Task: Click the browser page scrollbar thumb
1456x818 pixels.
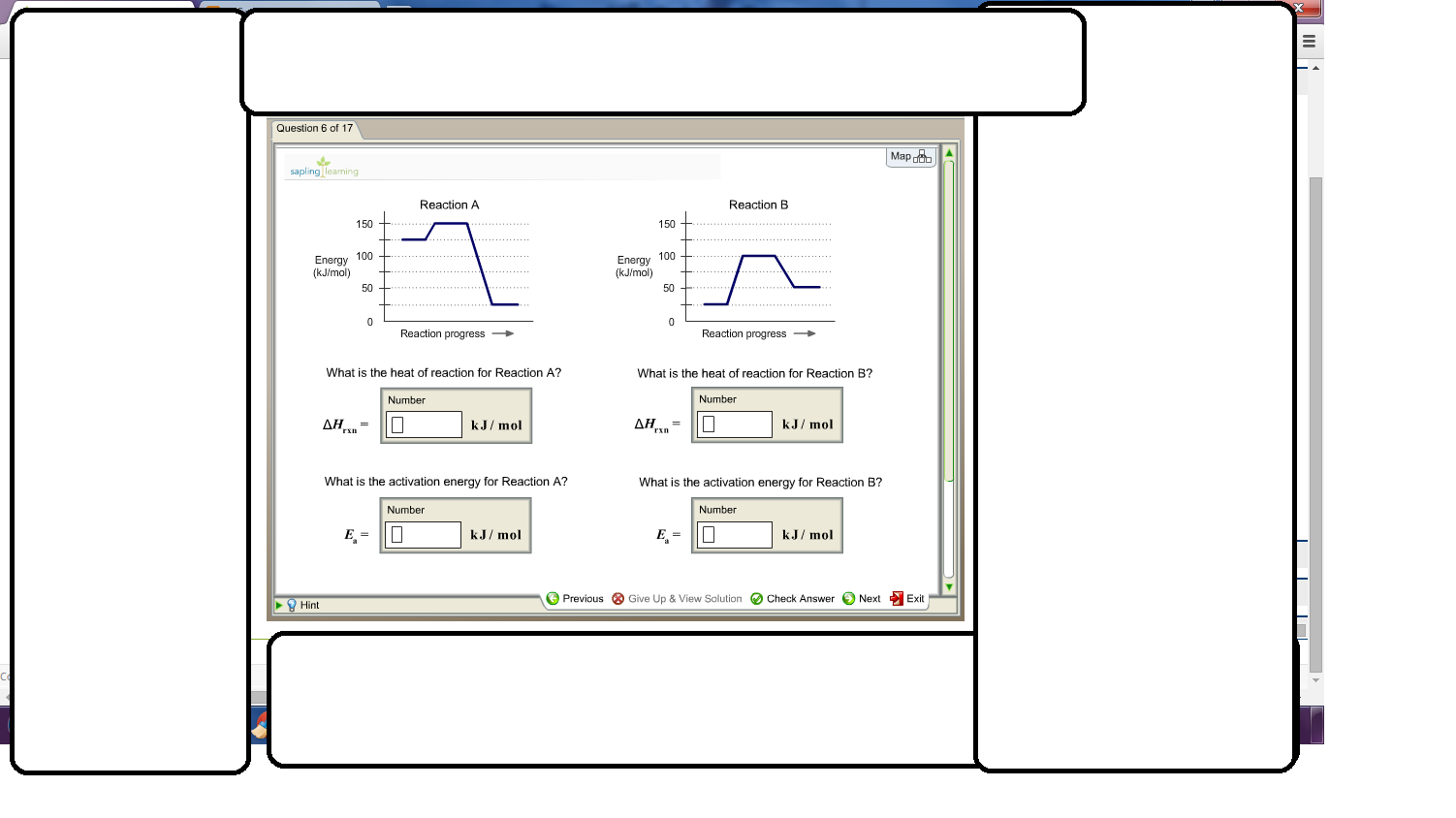Action: tap(1315, 425)
